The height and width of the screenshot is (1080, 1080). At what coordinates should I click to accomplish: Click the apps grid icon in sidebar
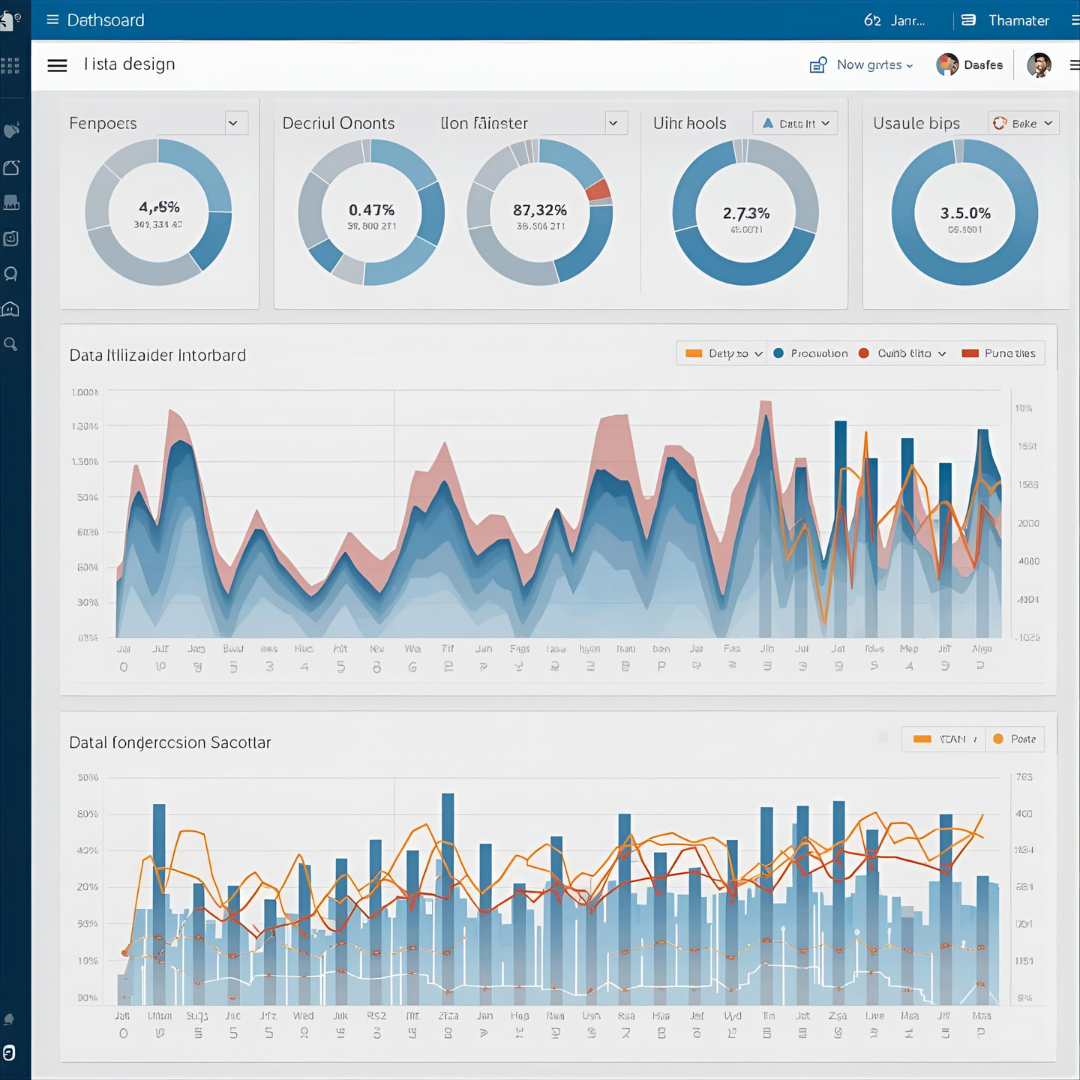(10, 66)
